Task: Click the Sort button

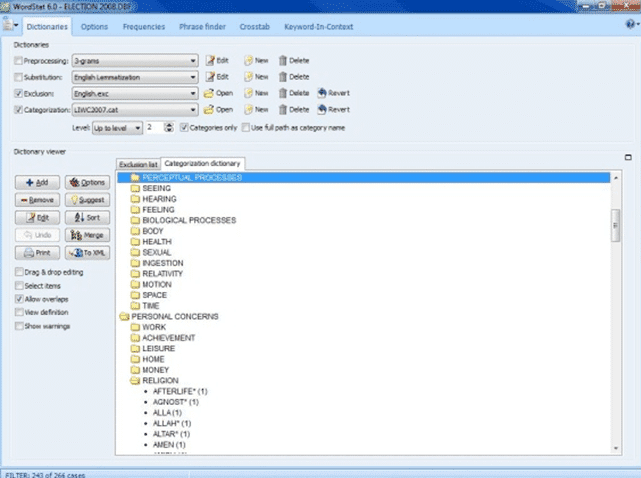Action: 87,218
